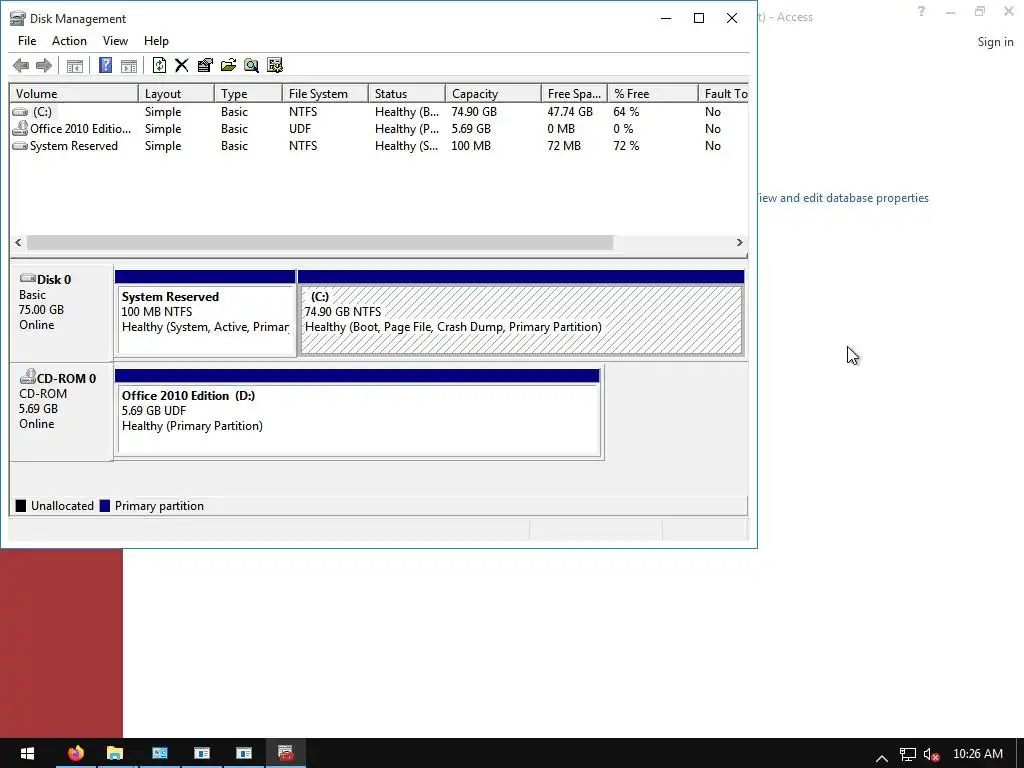Click Sign in in the Access window
Viewport: 1024px width, 768px height.
pyautogui.click(x=995, y=42)
